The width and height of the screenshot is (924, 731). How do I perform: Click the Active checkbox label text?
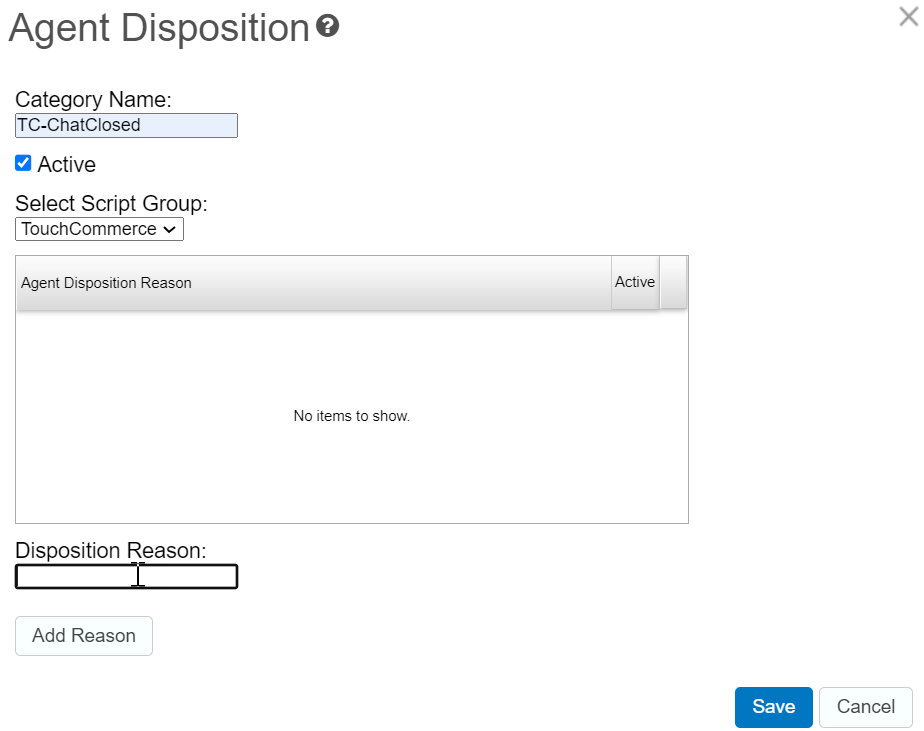coord(66,164)
